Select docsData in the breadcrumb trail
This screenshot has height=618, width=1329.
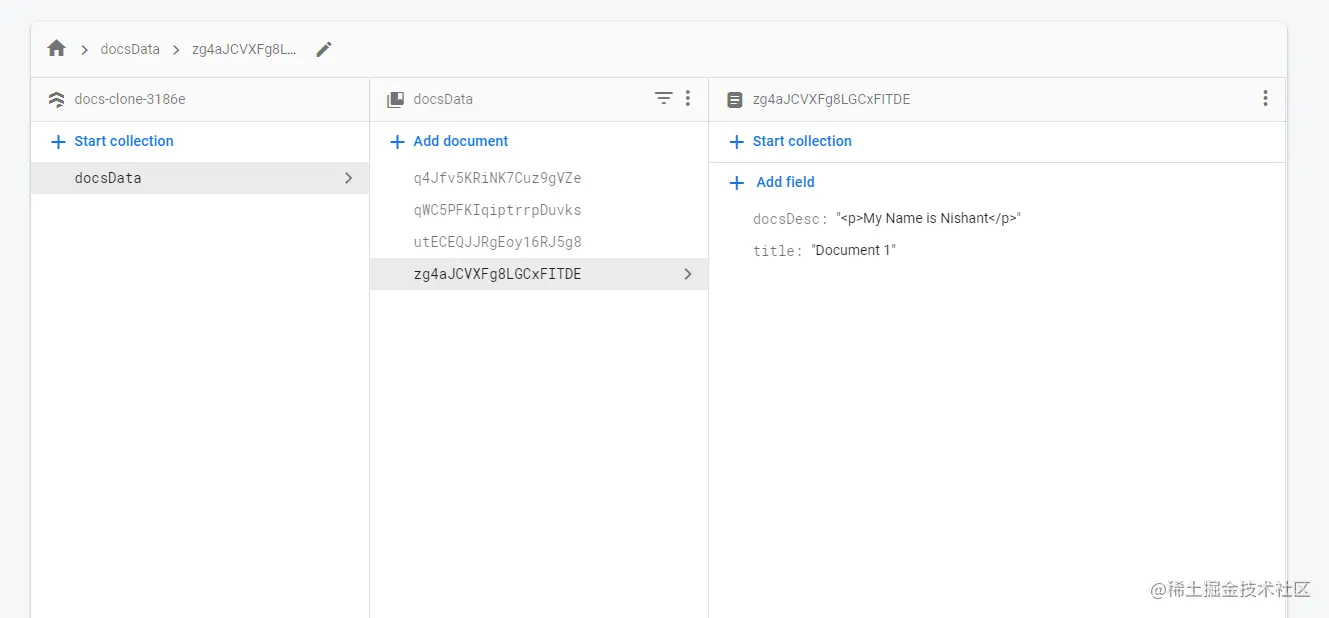[x=130, y=48]
